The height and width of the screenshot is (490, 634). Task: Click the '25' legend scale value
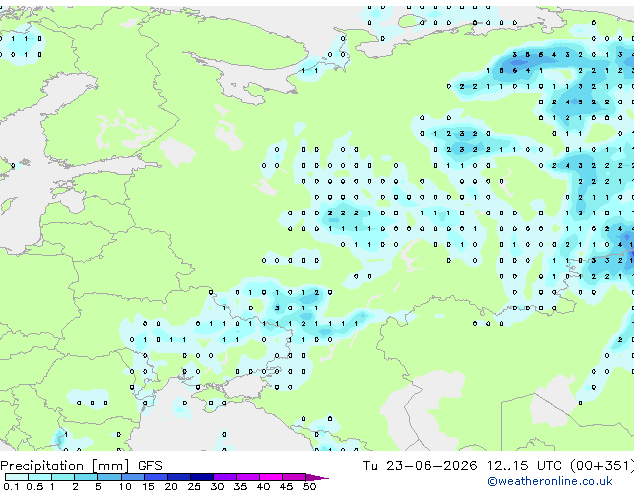pyautogui.click(x=194, y=486)
